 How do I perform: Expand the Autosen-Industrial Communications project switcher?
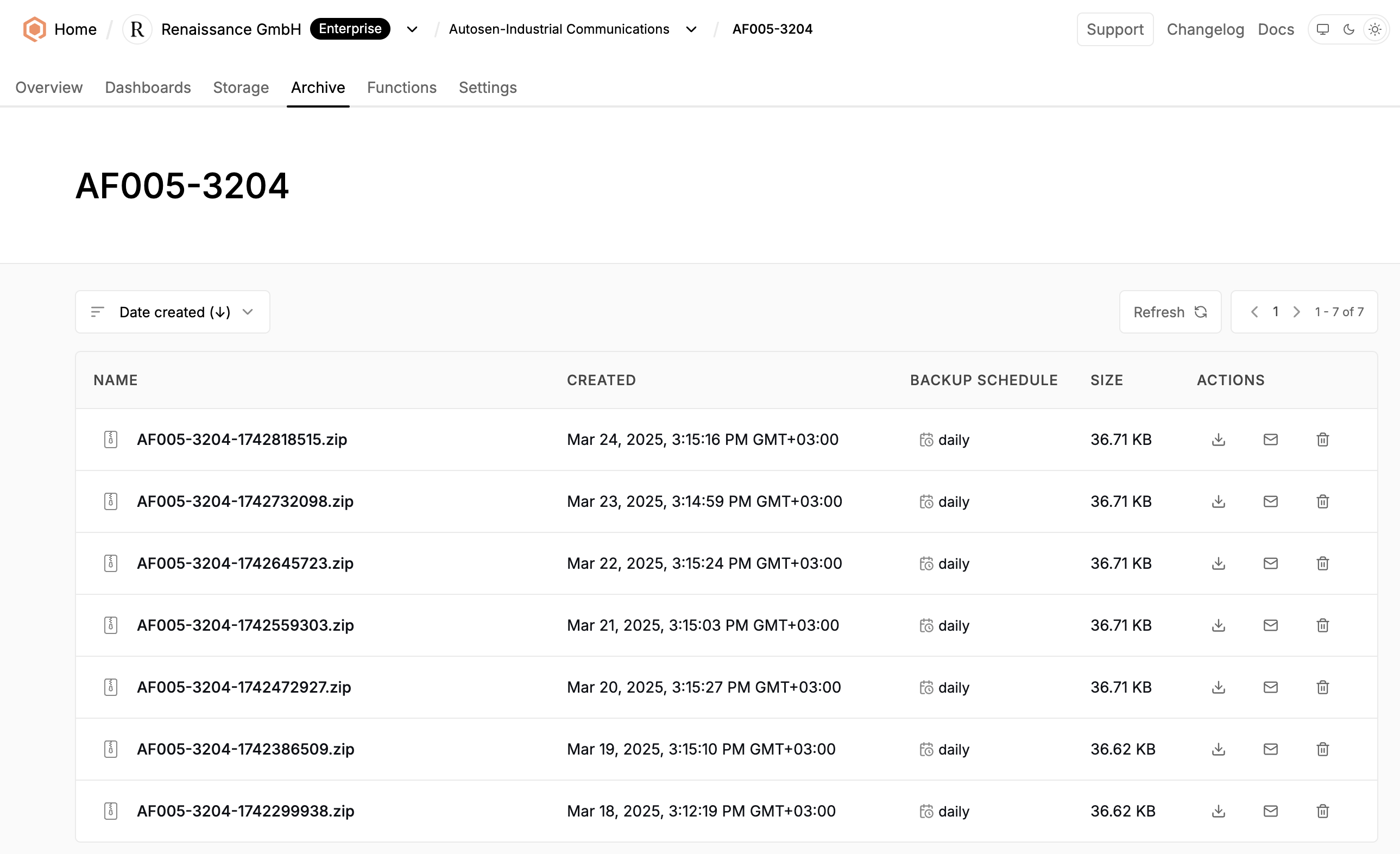pyautogui.click(x=691, y=29)
